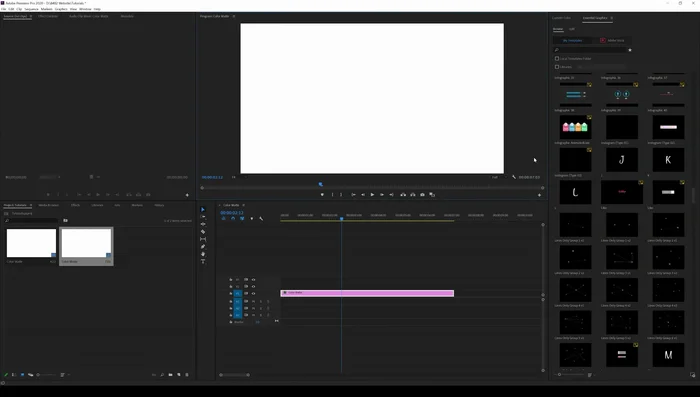Screen dimensions: 700x397
Task: Click Go to In point in the Program Monitor
Action: click(x=353, y=195)
